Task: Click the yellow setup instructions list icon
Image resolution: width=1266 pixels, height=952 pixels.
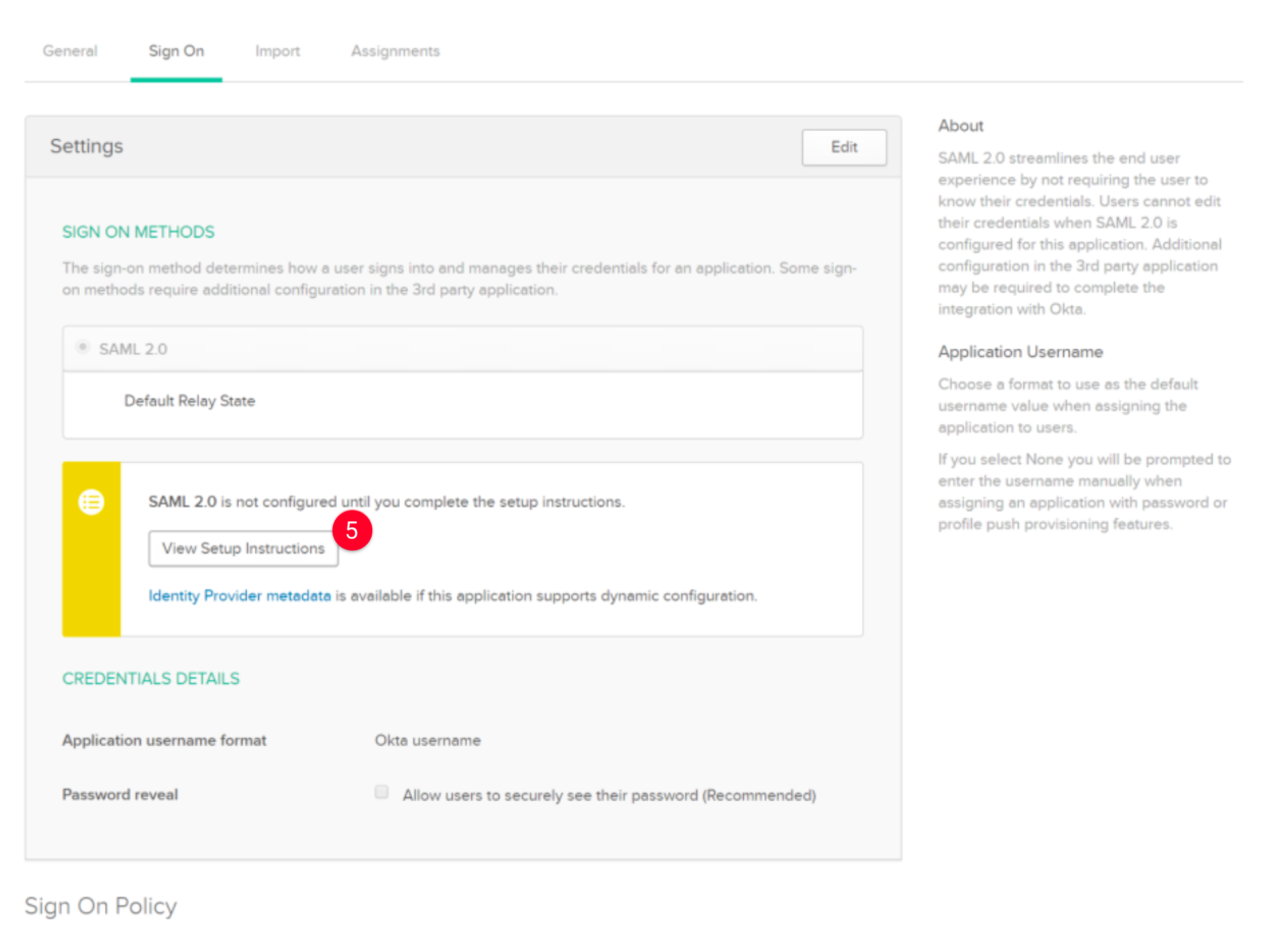Action: [91, 502]
